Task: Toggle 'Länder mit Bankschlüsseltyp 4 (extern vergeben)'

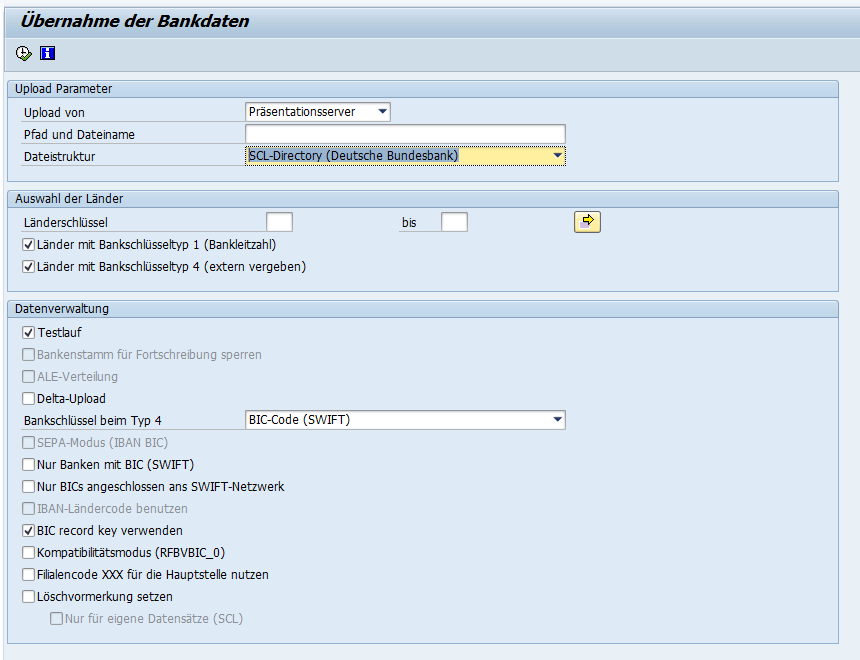Action: click(x=28, y=267)
